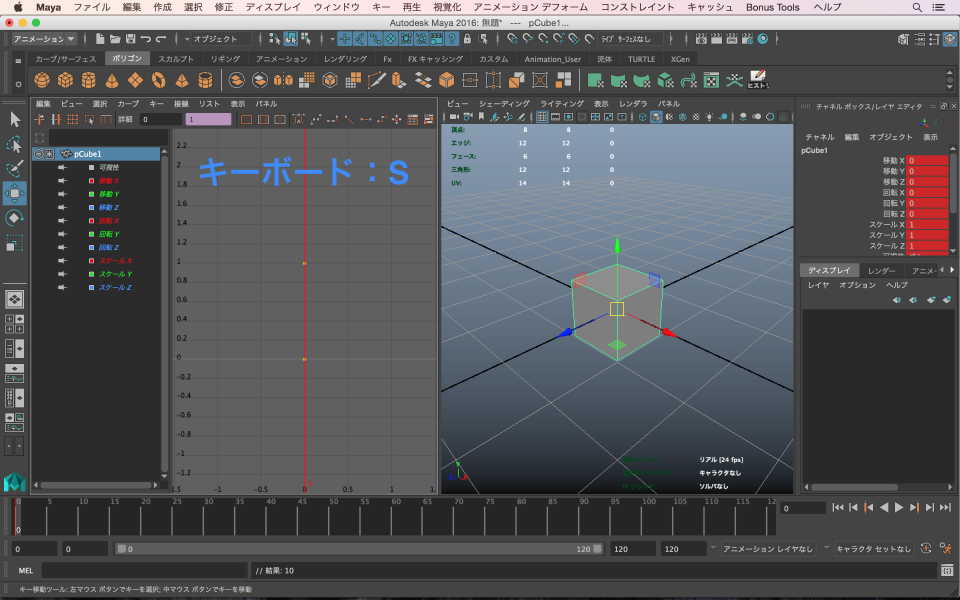The image size is (960, 600).
Task: Open the アニメーション menu set dropdown
Action: [x=44, y=39]
